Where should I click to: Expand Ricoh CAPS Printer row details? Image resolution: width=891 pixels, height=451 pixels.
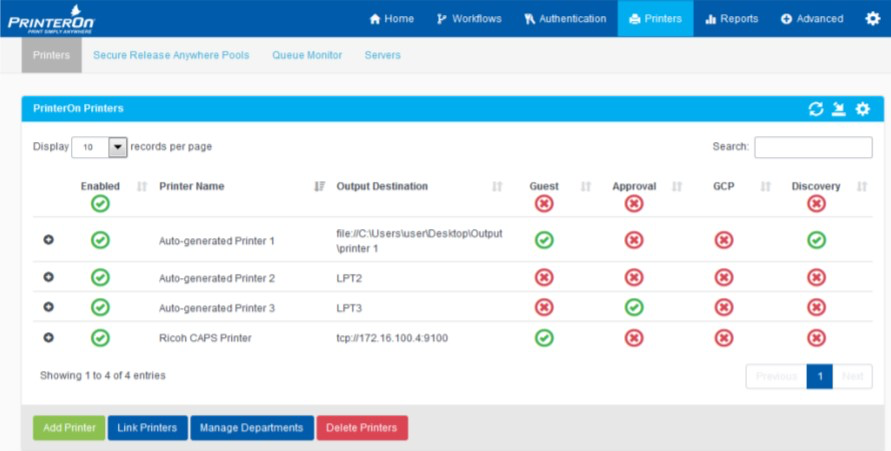click(x=48, y=337)
